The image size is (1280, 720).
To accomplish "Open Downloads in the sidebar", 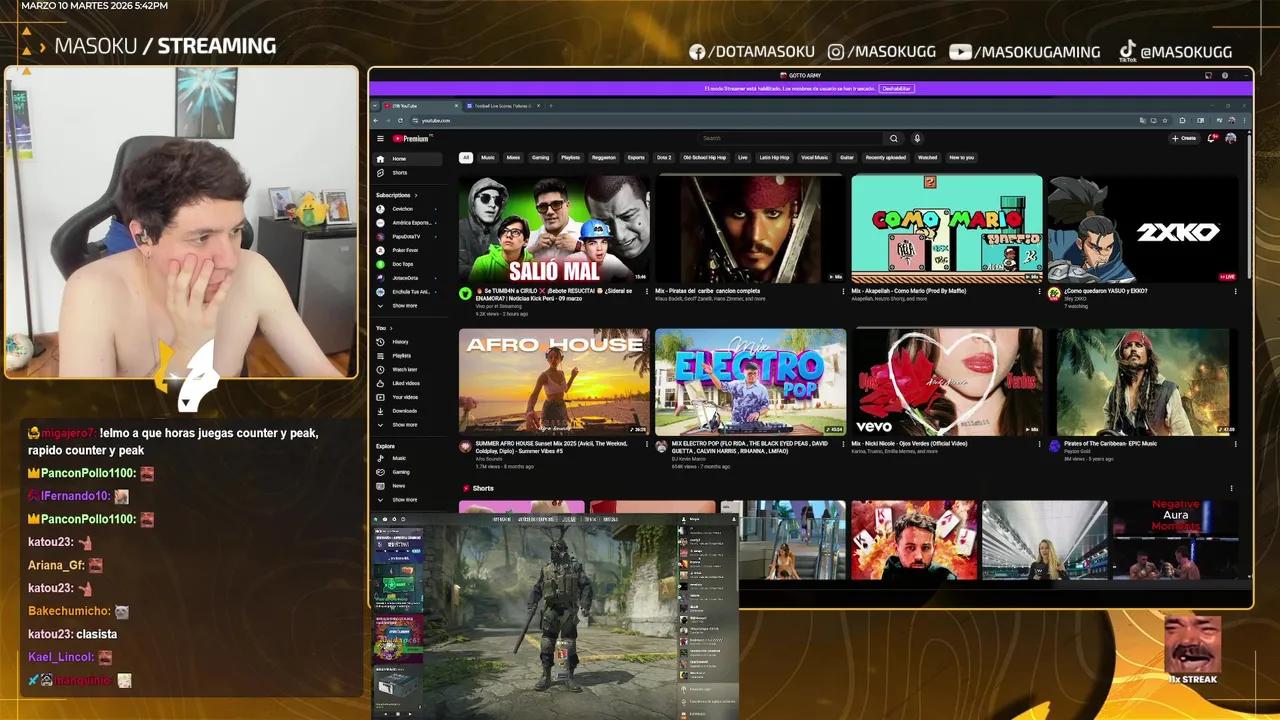I will (x=408, y=411).
